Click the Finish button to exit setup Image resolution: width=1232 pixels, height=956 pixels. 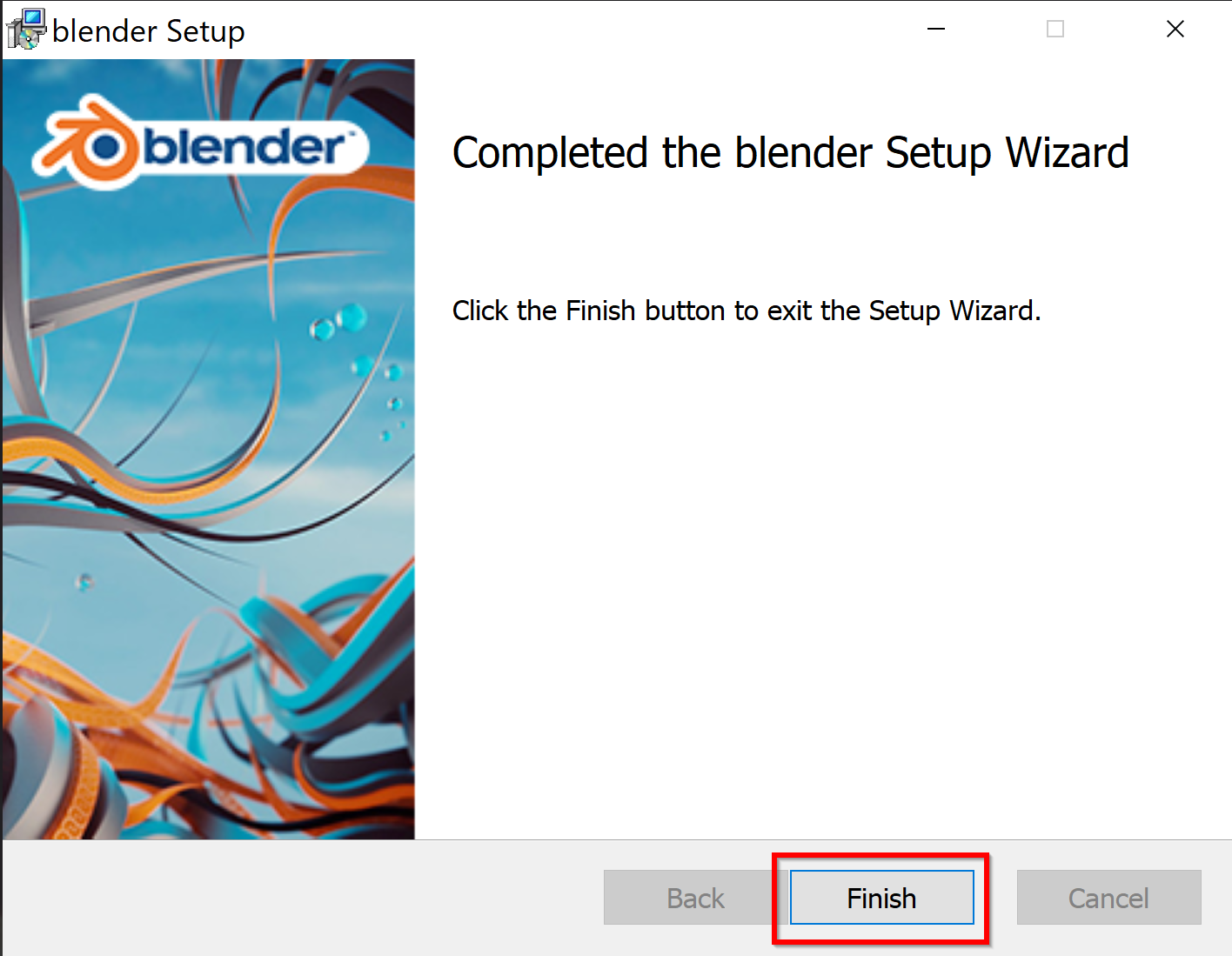pos(881,897)
